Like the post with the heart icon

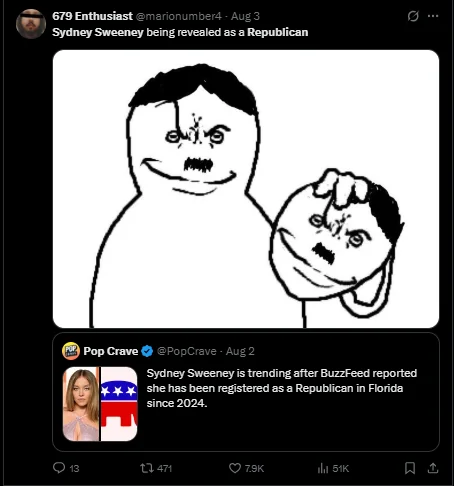235,468
